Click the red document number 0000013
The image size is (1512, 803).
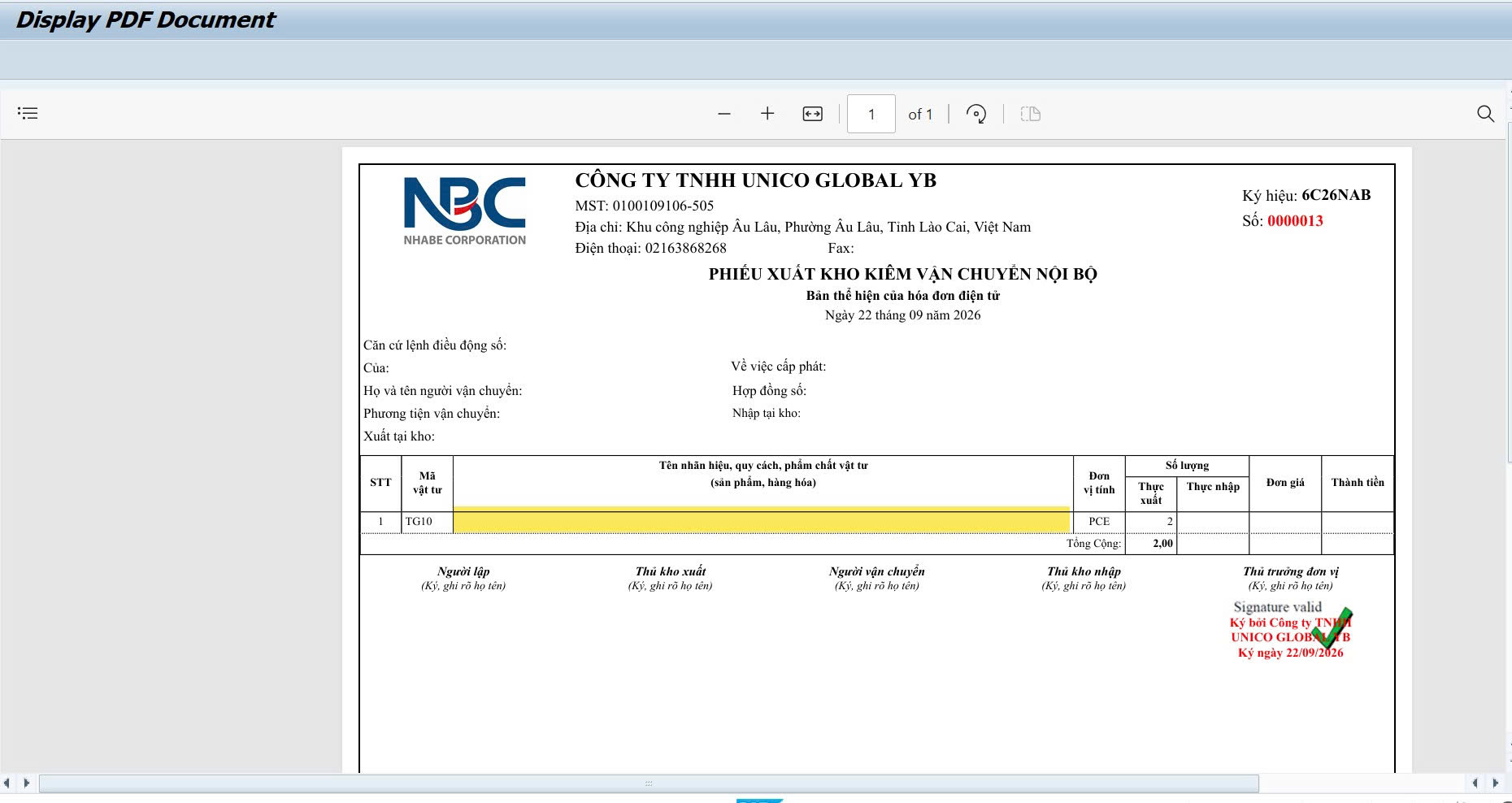click(1295, 221)
